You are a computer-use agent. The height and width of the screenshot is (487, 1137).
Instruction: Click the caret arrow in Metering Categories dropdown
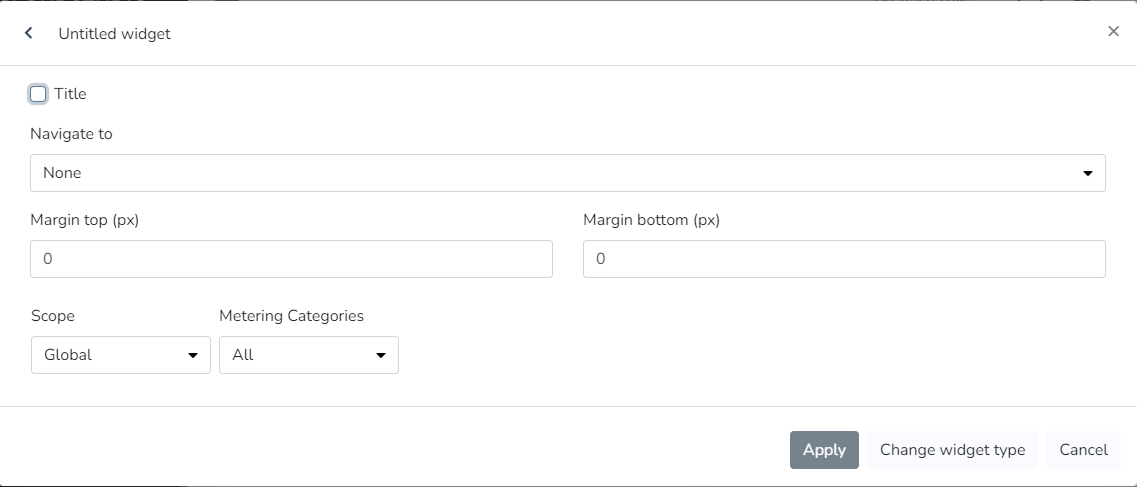tap(381, 355)
